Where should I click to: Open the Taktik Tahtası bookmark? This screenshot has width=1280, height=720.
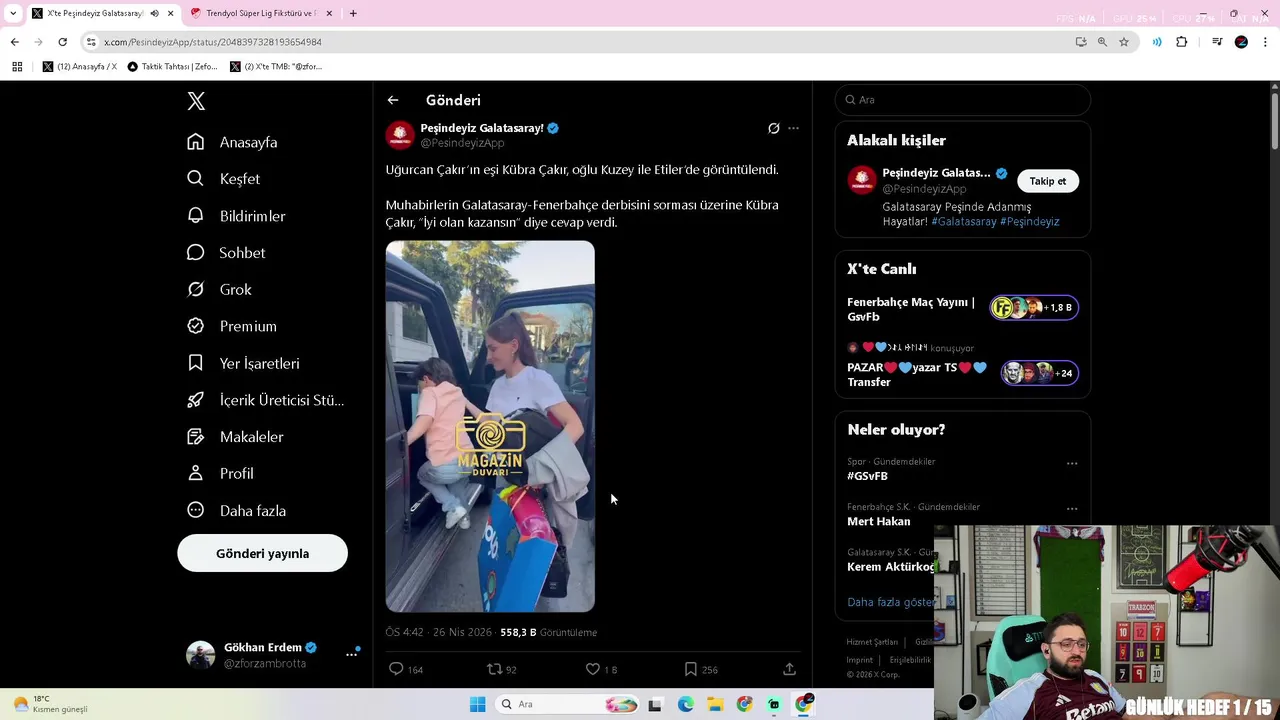[172, 66]
